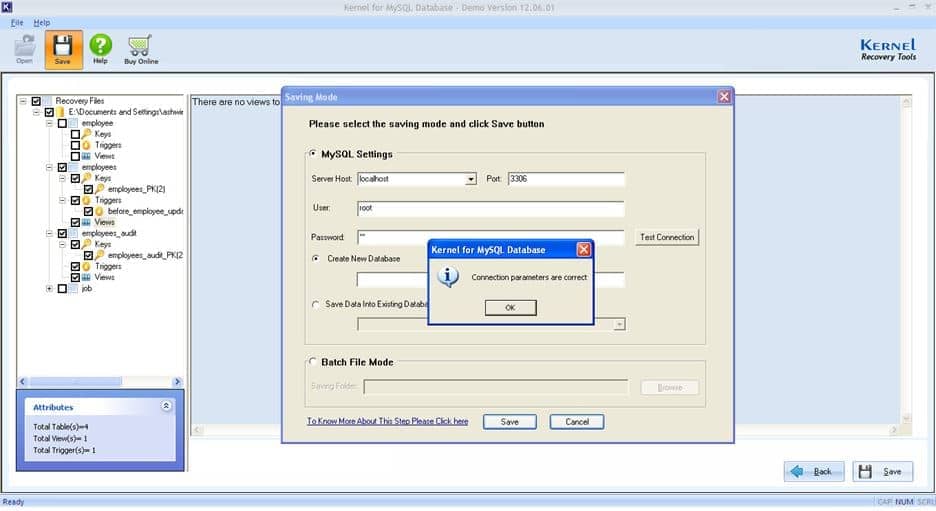Expand the job table node
Image resolution: width=936 pixels, height=511 pixels.
tap(49, 289)
